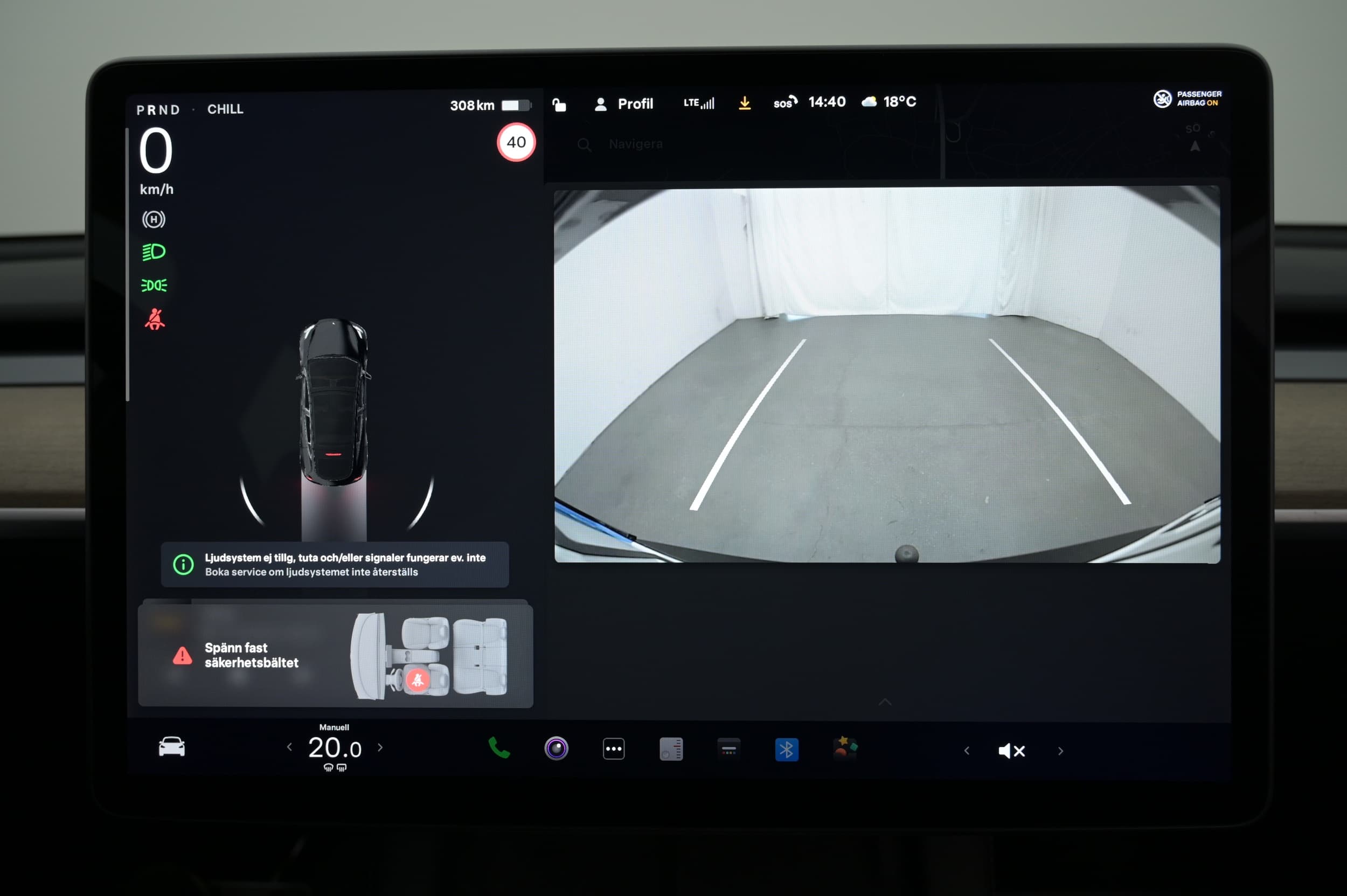This screenshot has height=896, width=1347.
Task: Tap the Passenger Airbag On indicator
Action: pos(1188,99)
